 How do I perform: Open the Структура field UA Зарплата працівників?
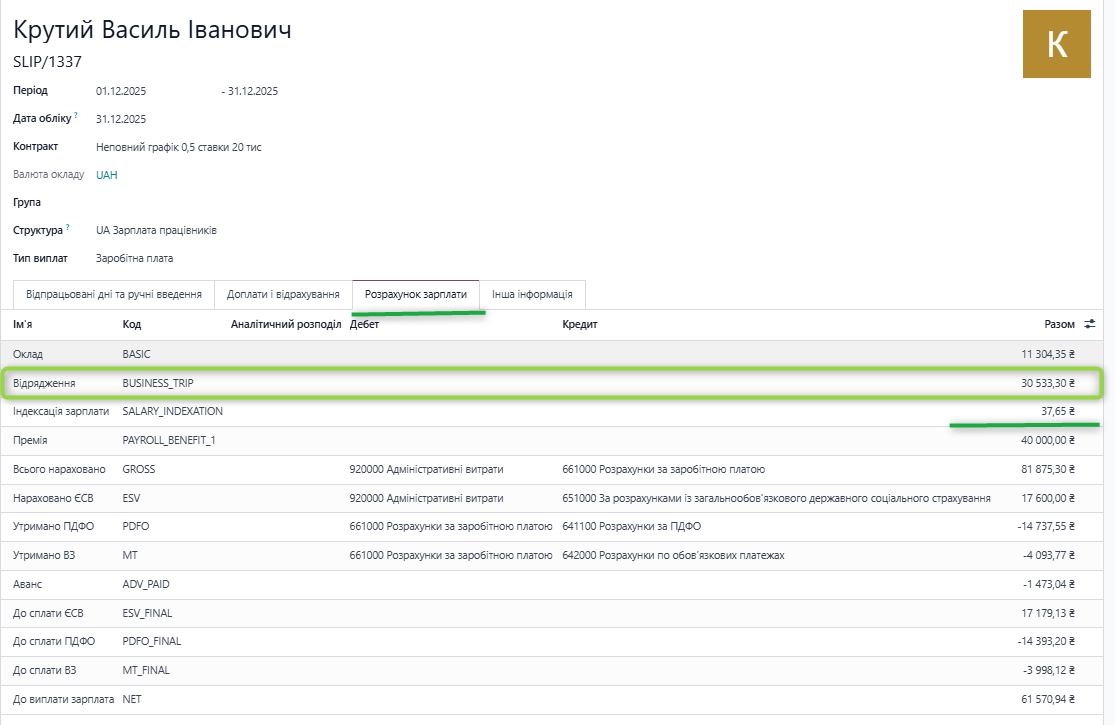[x=156, y=231]
